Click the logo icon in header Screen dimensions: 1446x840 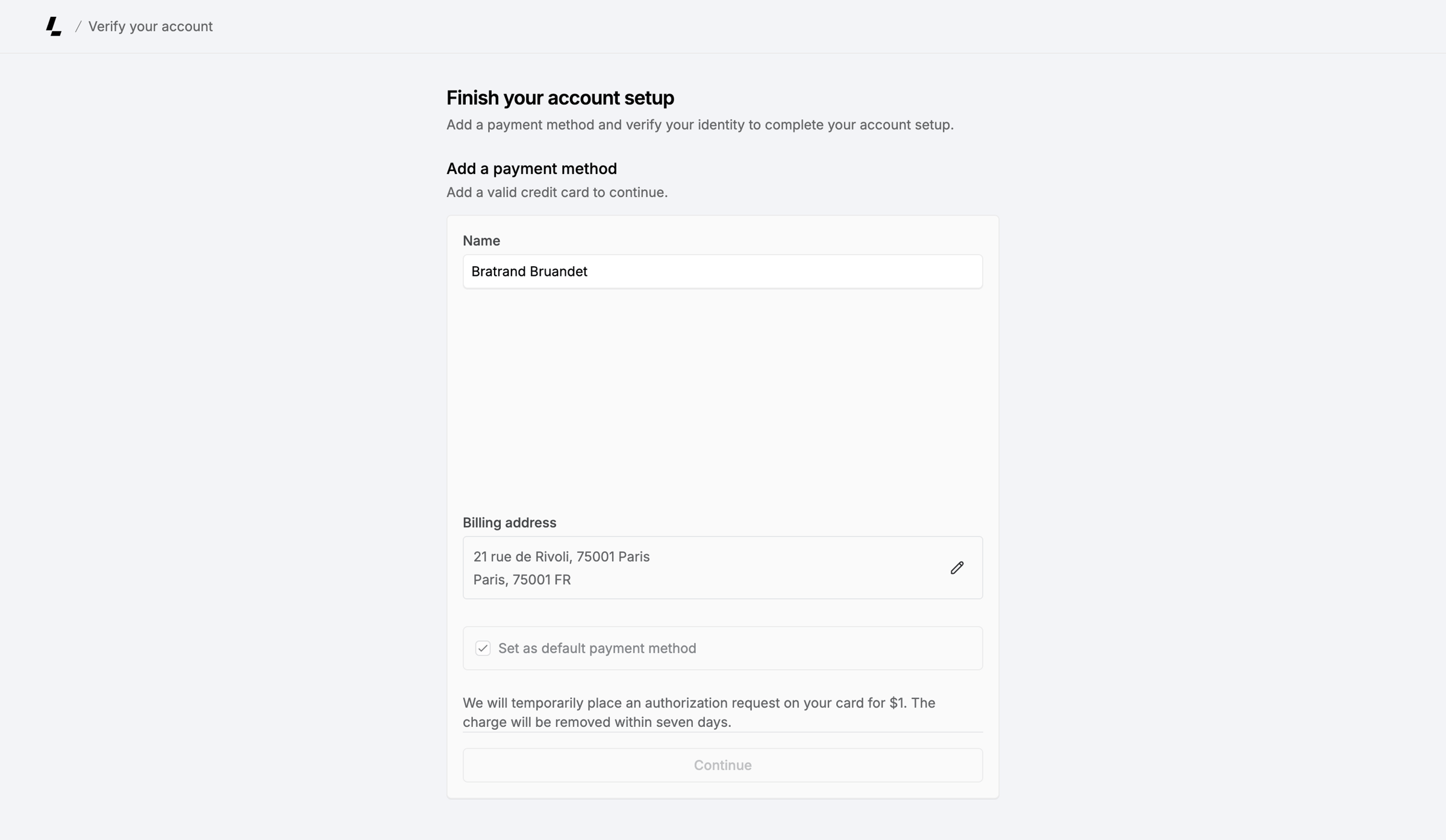click(x=54, y=26)
